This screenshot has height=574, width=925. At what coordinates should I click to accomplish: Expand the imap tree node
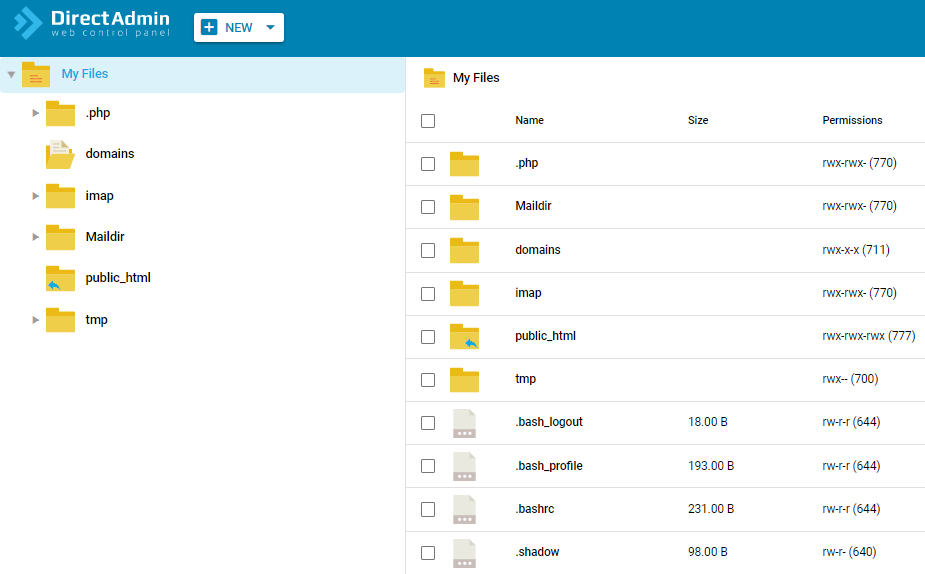pyautogui.click(x=36, y=196)
